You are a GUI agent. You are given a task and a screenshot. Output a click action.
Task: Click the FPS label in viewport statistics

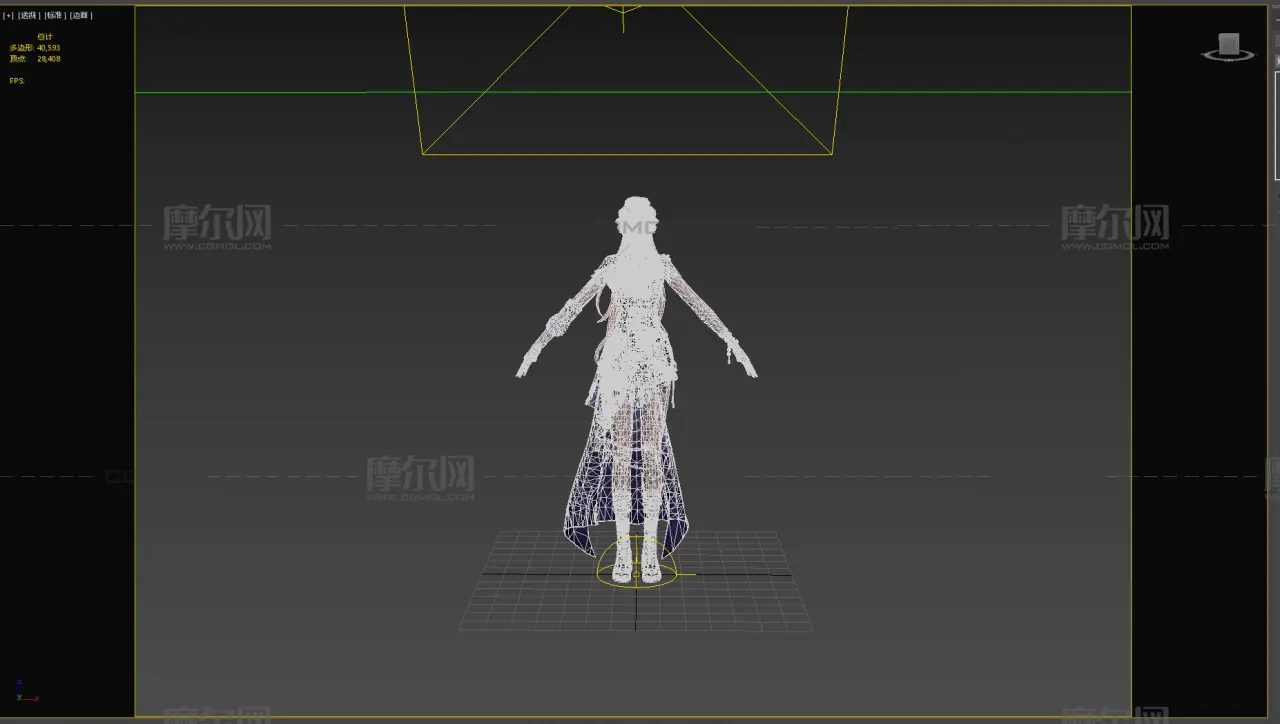17,81
